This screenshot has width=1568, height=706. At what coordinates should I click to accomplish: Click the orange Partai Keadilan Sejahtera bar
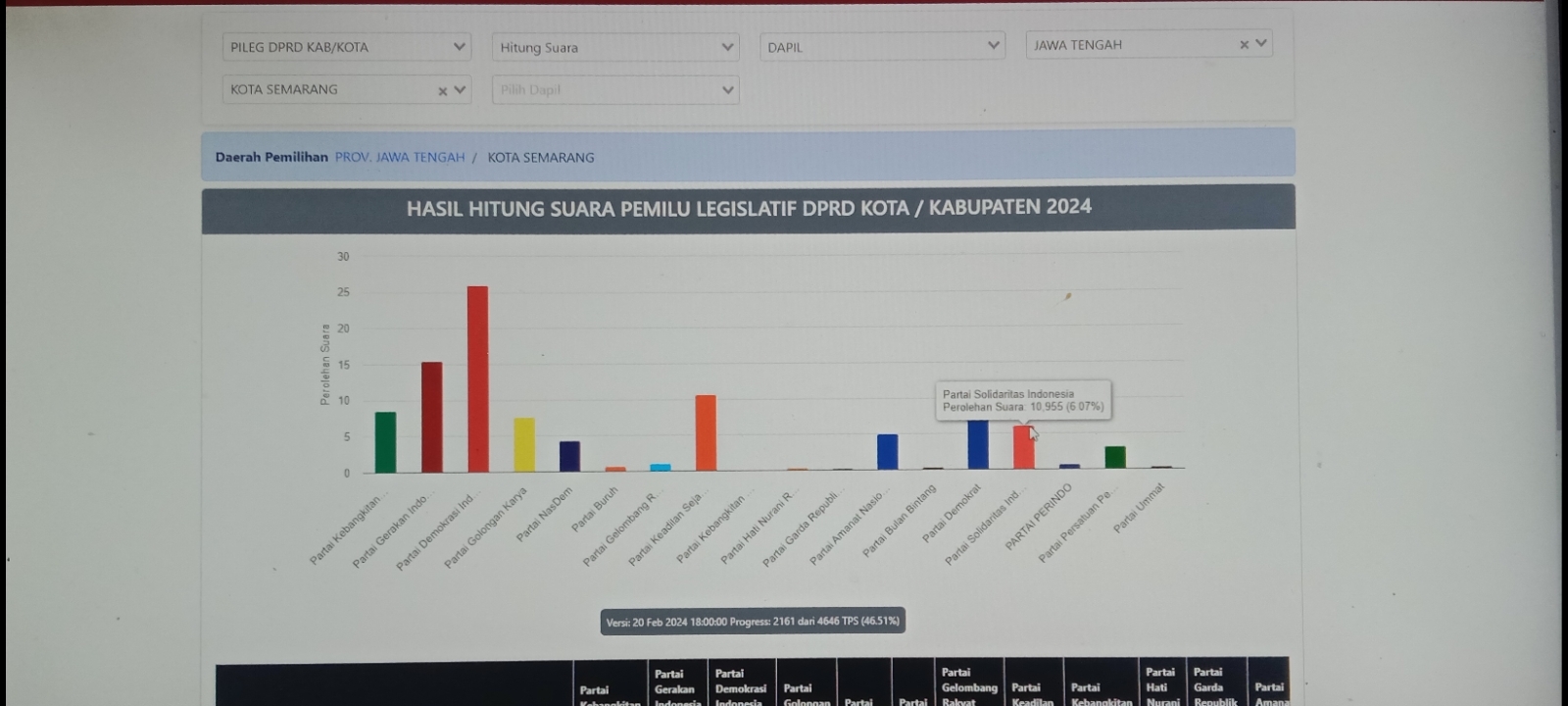[706, 433]
